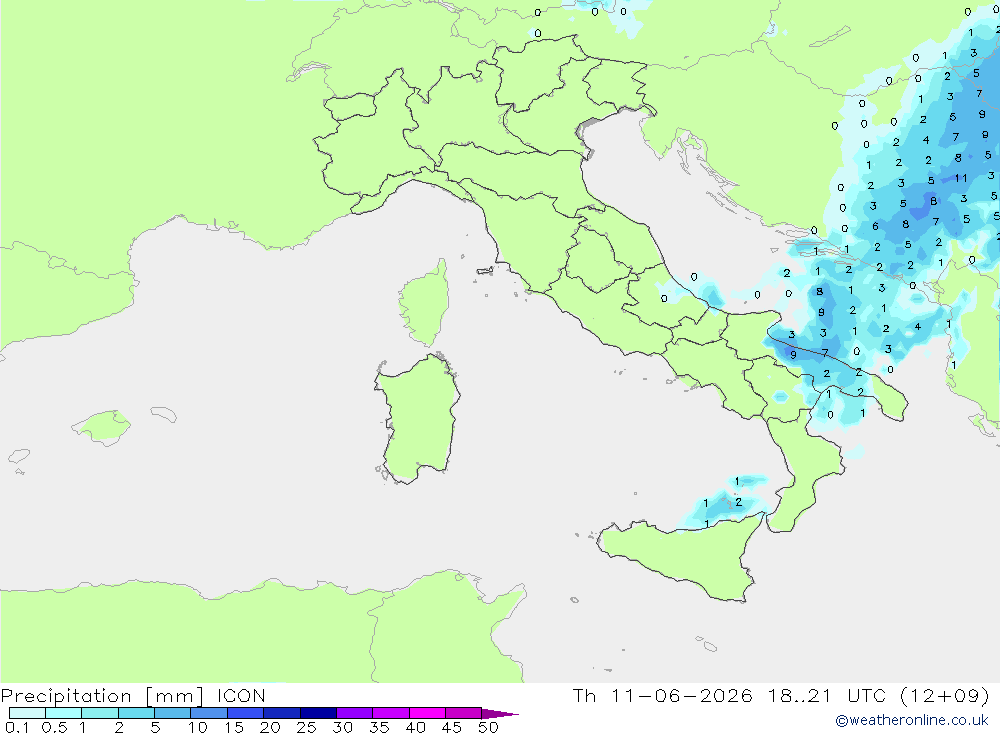Viewport: 1000px width, 733px height.
Task: Click the legend value label '50'
Action: pos(488,727)
